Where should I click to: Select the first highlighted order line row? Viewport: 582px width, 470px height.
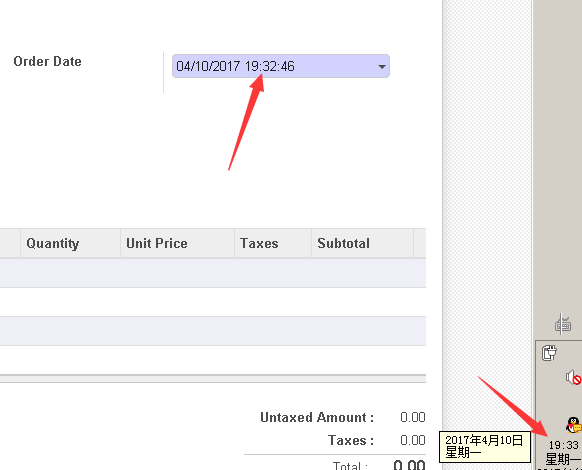213,273
